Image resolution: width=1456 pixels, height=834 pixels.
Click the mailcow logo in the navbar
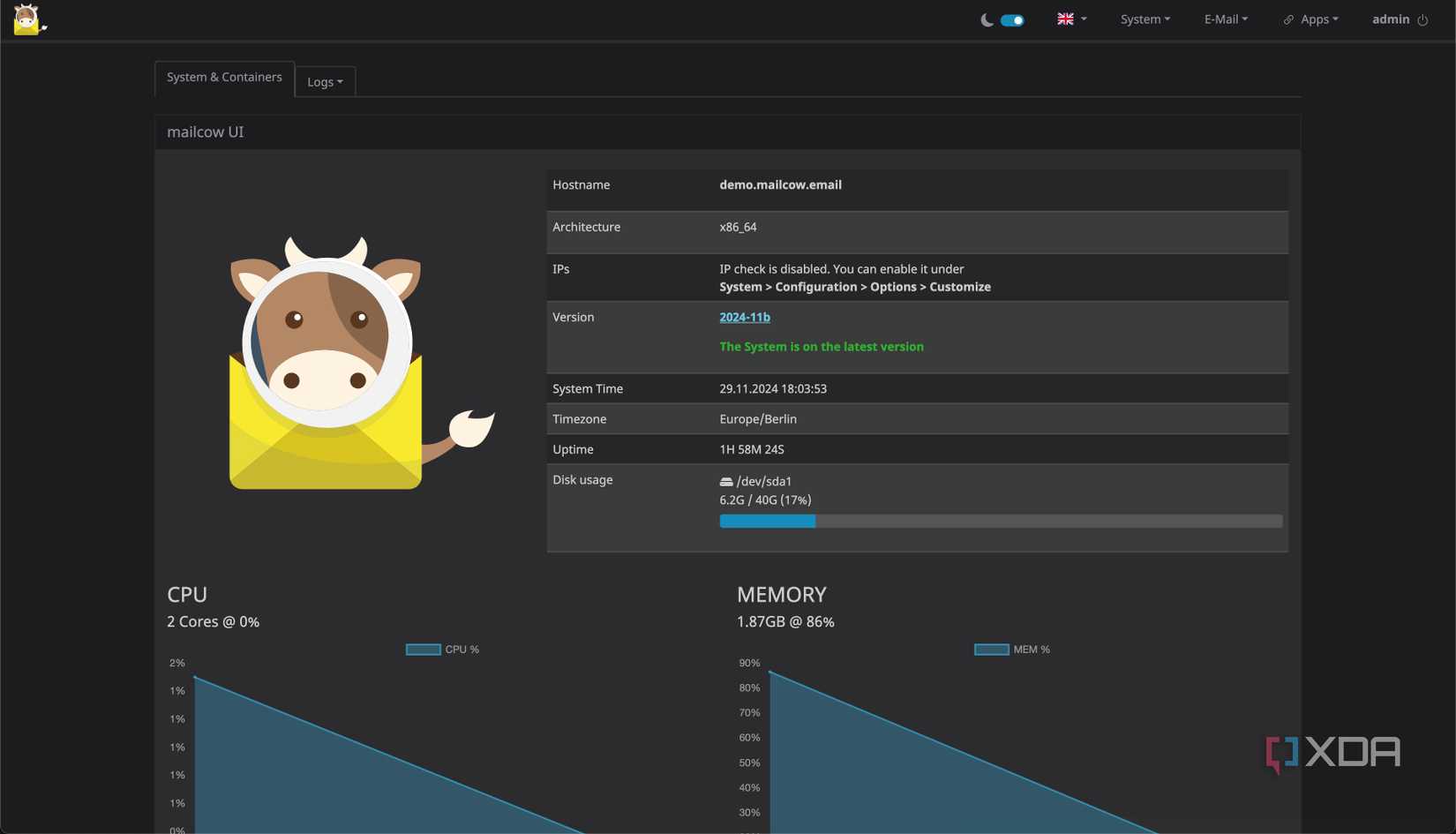tap(29, 19)
